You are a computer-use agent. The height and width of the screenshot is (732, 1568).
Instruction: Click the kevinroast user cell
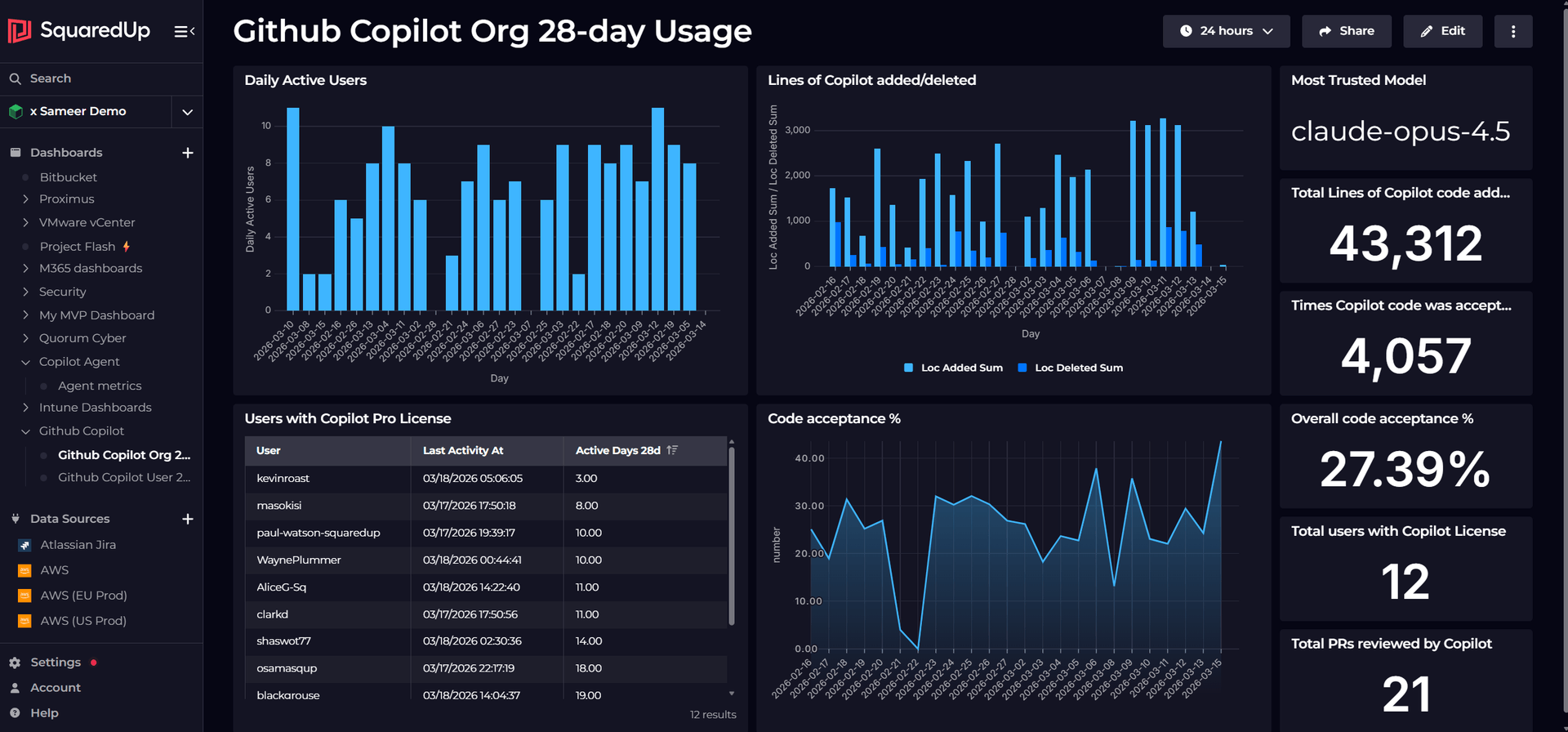[x=327, y=479]
